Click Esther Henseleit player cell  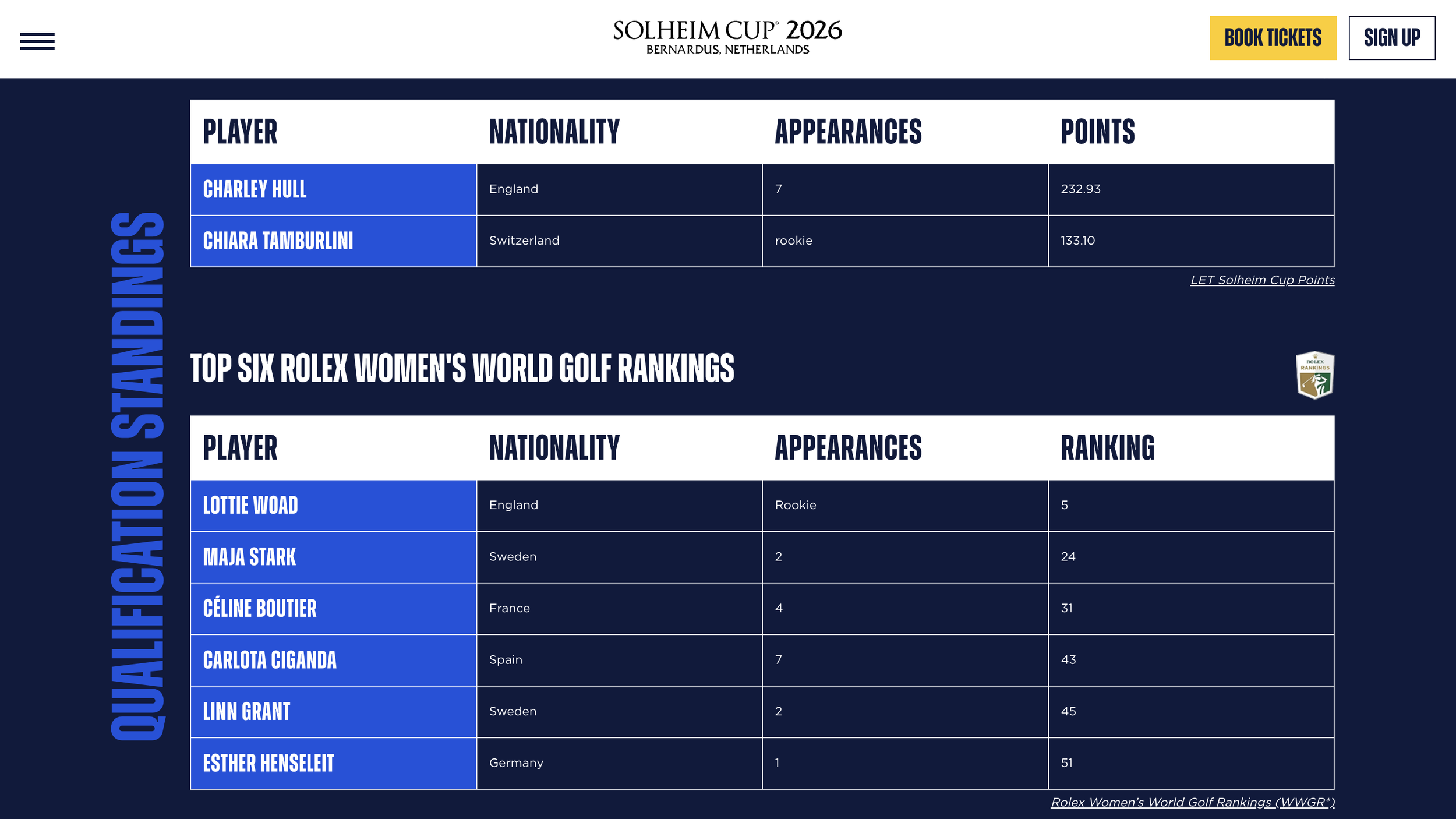(x=333, y=764)
